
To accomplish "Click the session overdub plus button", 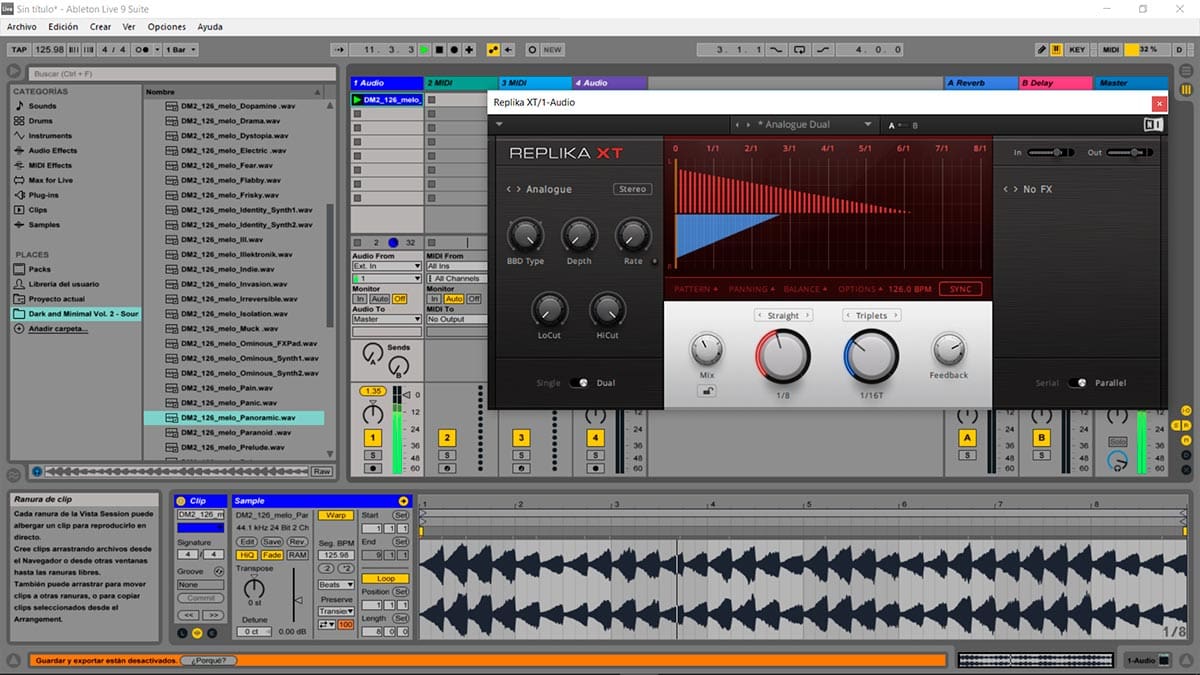I will tap(469, 49).
